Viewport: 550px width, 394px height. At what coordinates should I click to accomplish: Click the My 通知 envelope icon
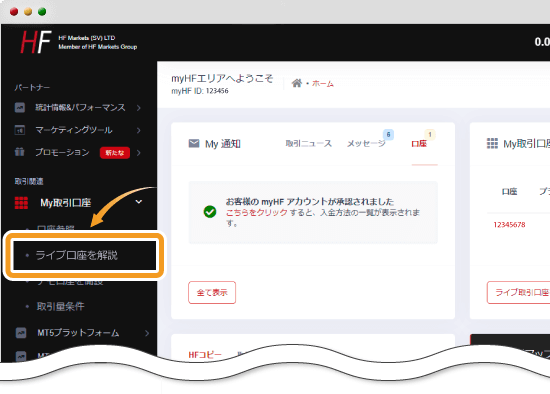click(x=194, y=143)
